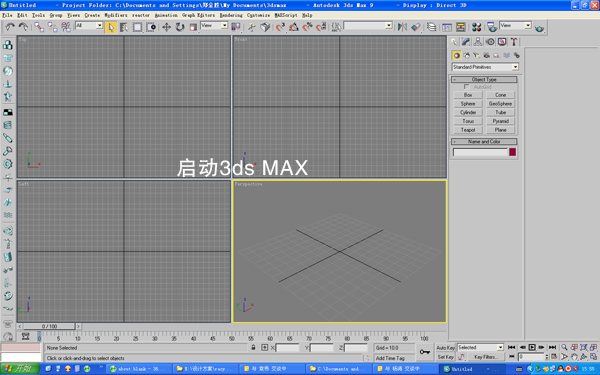Viewport: 600px width, 375px height.
Task: Activate the Select and Rotate tool
Action: click(180, 27)
